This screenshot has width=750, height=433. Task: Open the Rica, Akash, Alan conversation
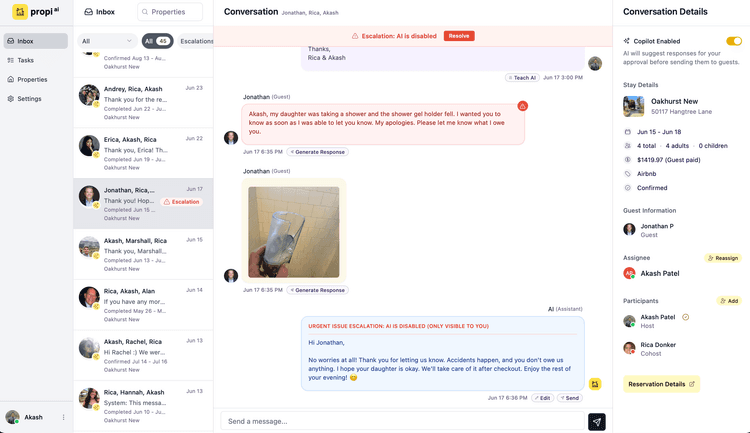(x=143, y=305)
